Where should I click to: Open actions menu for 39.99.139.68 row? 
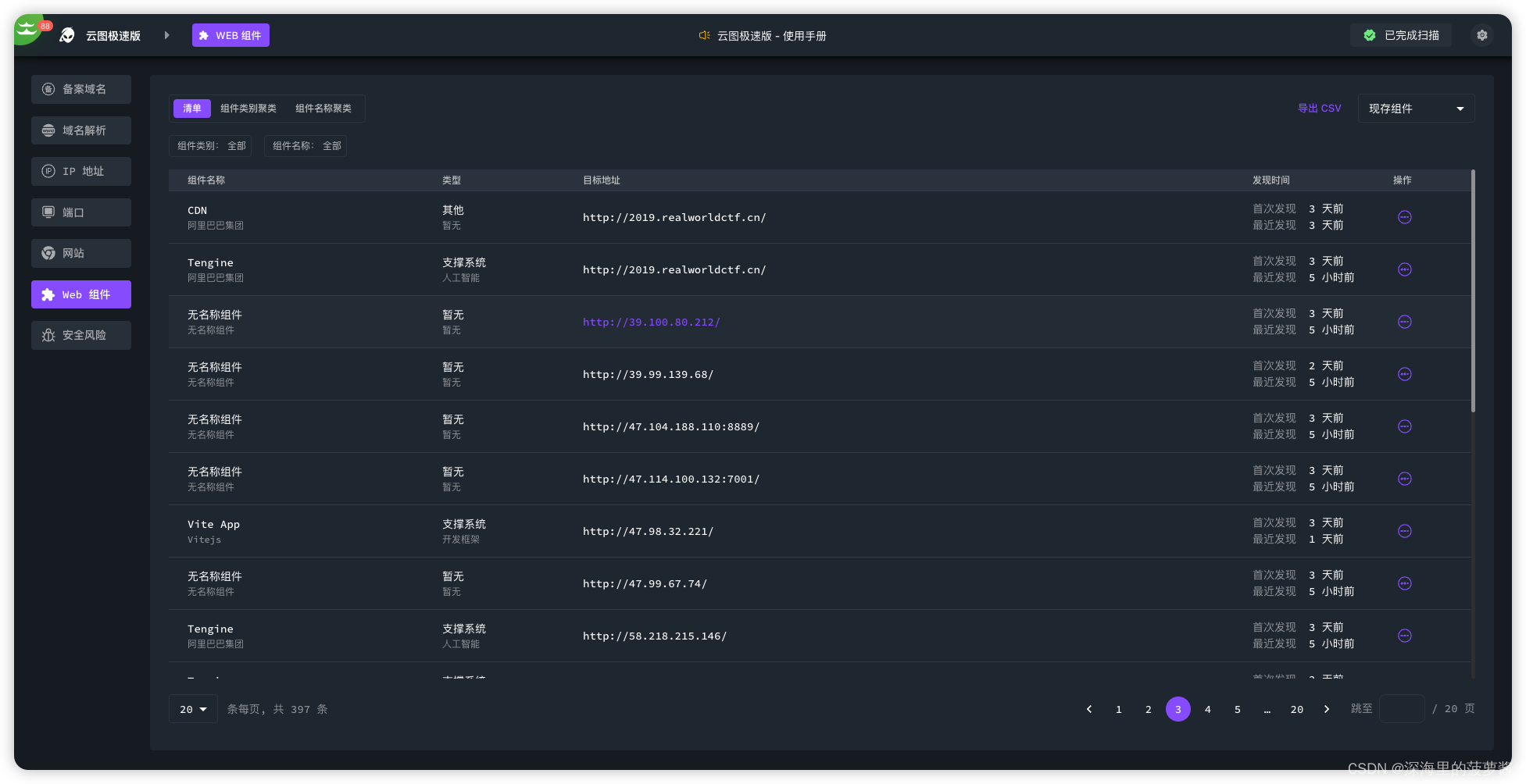point(1404,374)
